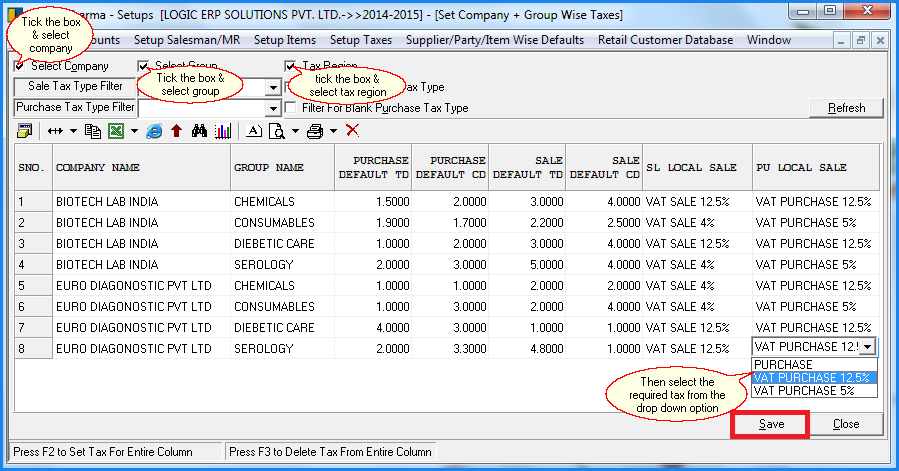Click the printer icon

(x=315, y=131)
